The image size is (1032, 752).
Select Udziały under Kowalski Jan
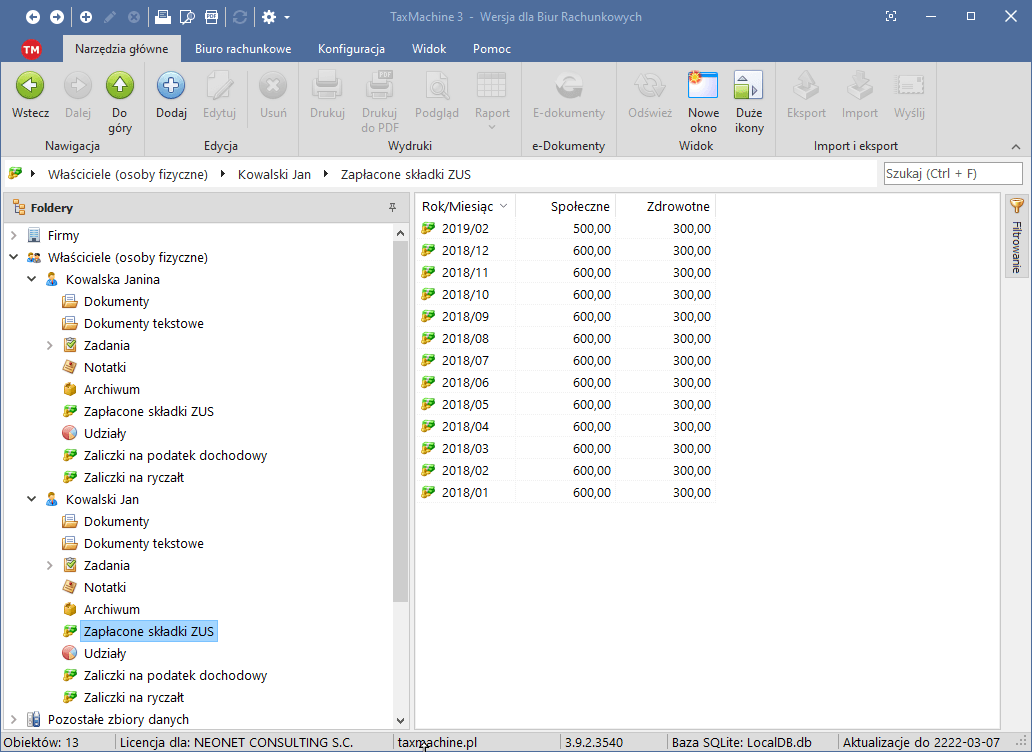(x=105, y=654)
